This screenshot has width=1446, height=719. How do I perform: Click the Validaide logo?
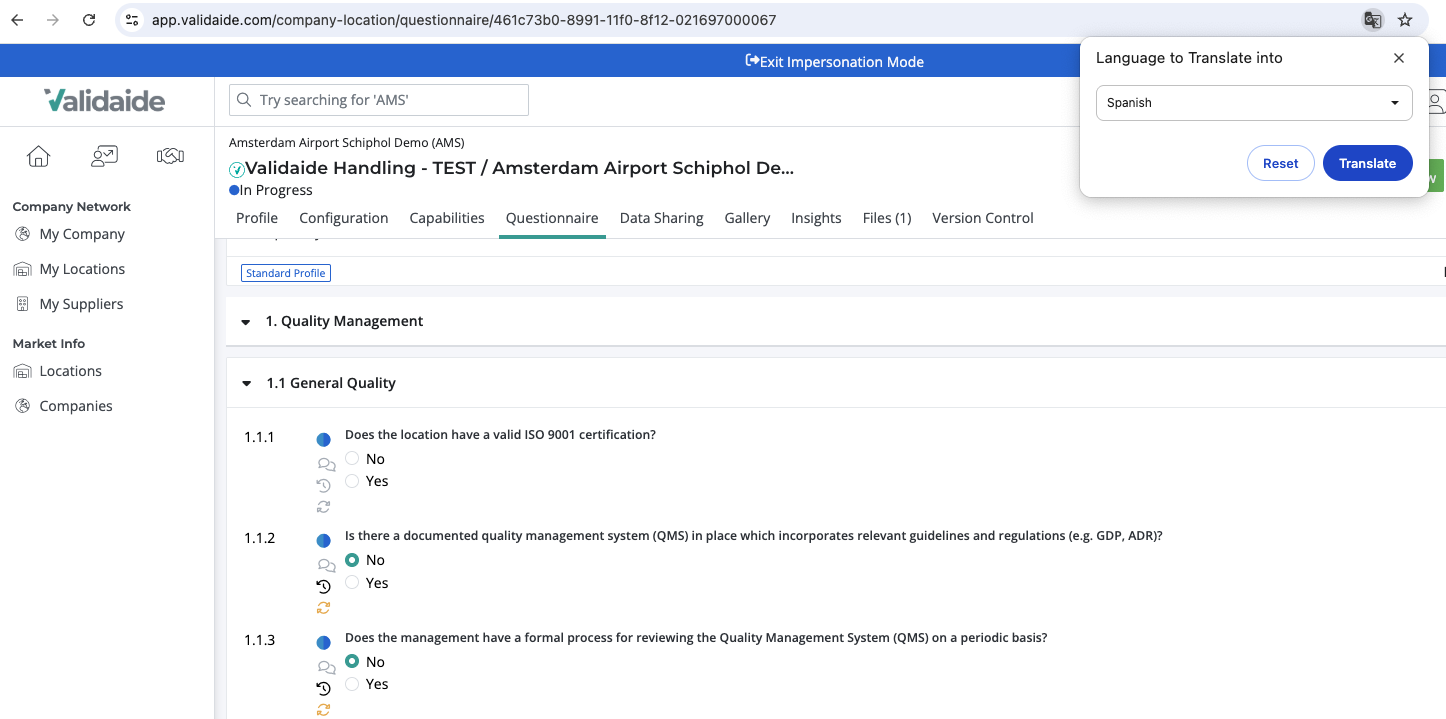(105, 100)
